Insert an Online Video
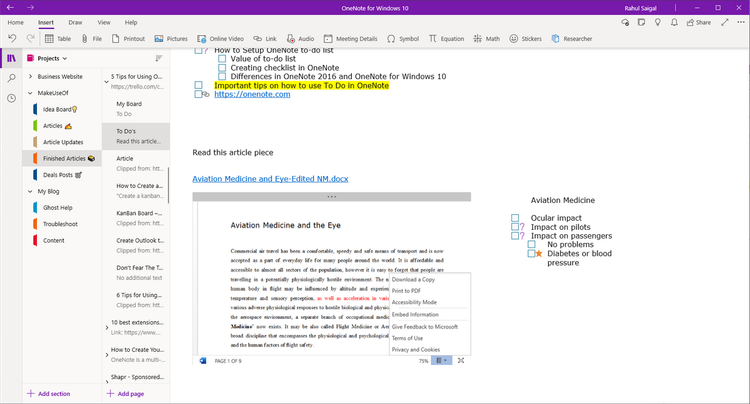 pyautogui.click(x=221, y=39)
